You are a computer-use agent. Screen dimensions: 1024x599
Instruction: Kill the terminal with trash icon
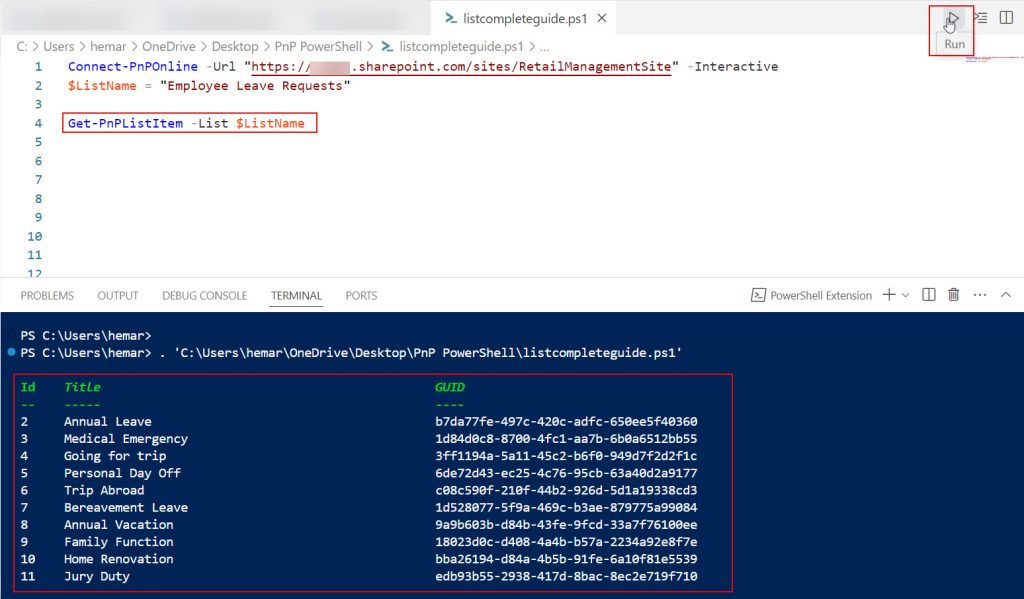coord(953,295)
